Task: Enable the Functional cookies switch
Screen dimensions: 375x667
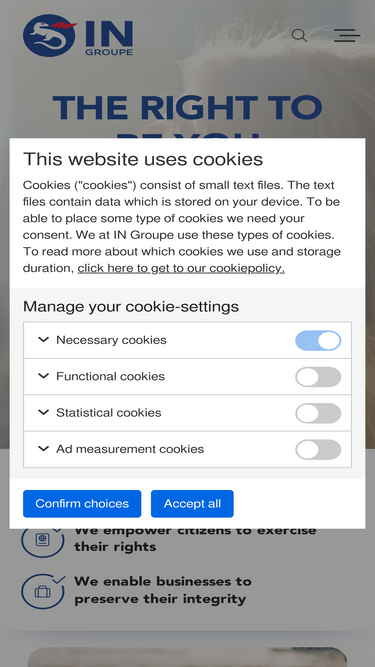Action: [x=318, y=377]
